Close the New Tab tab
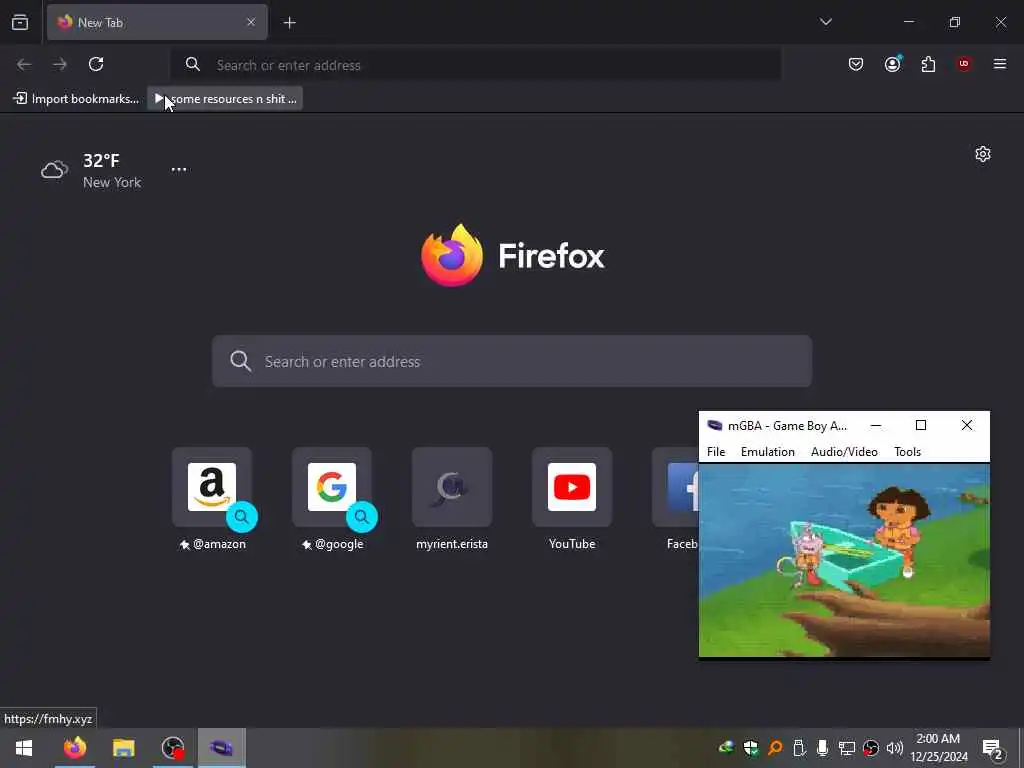The height and width of the screenshot is (768, 1024). (x=251, y=22)
